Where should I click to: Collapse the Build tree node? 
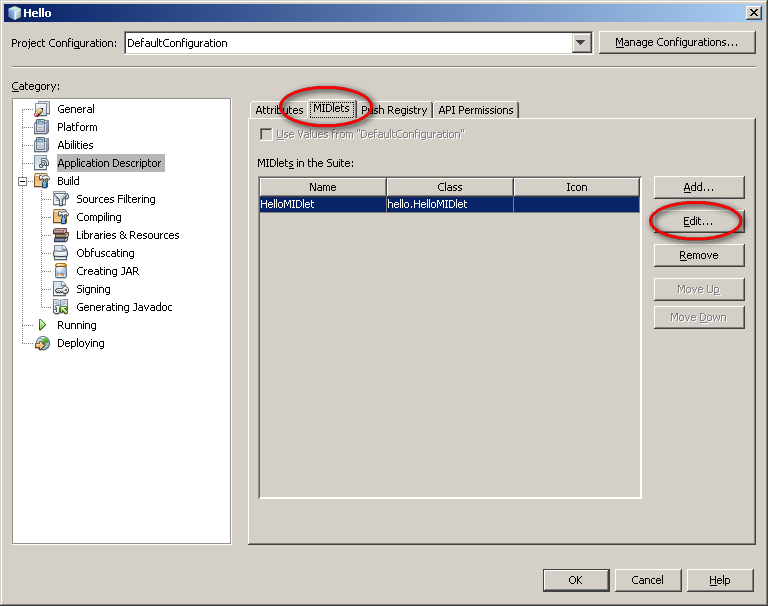[23, 181]
